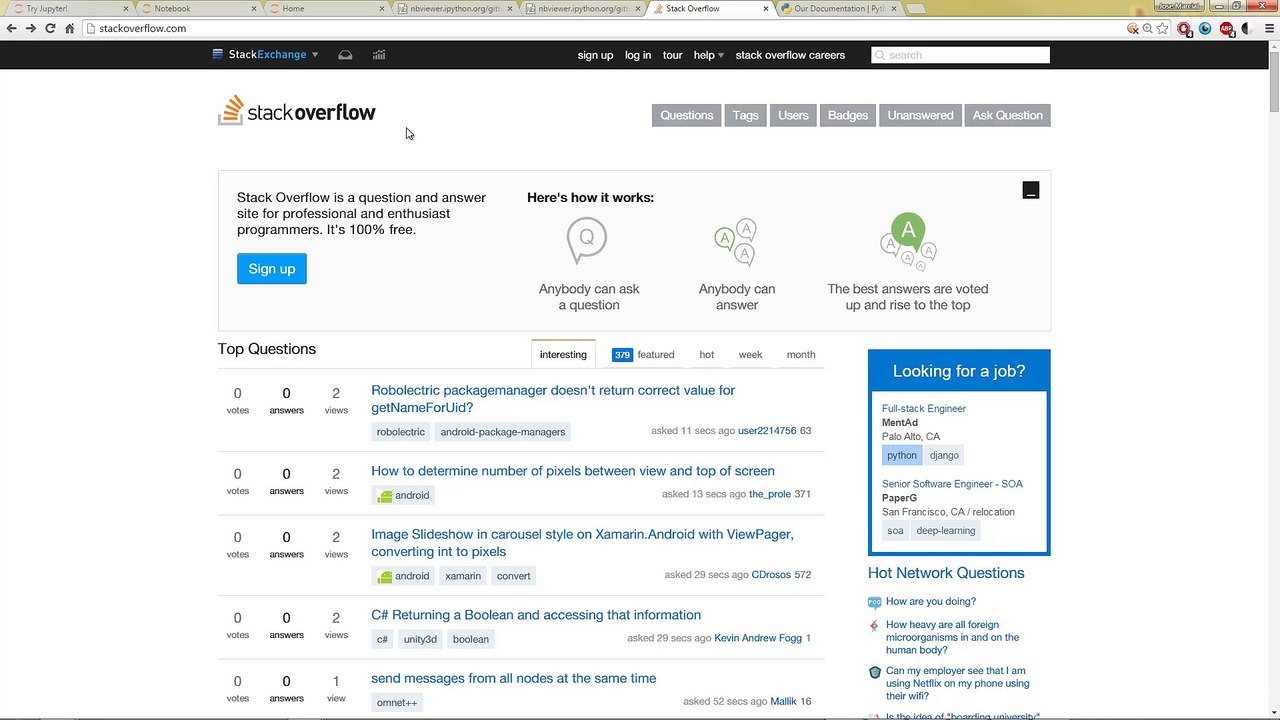Click the Stack Overflow logo
Viewport: 1280px width, 720px height.
pyautogui.click(x=297, y=111)
